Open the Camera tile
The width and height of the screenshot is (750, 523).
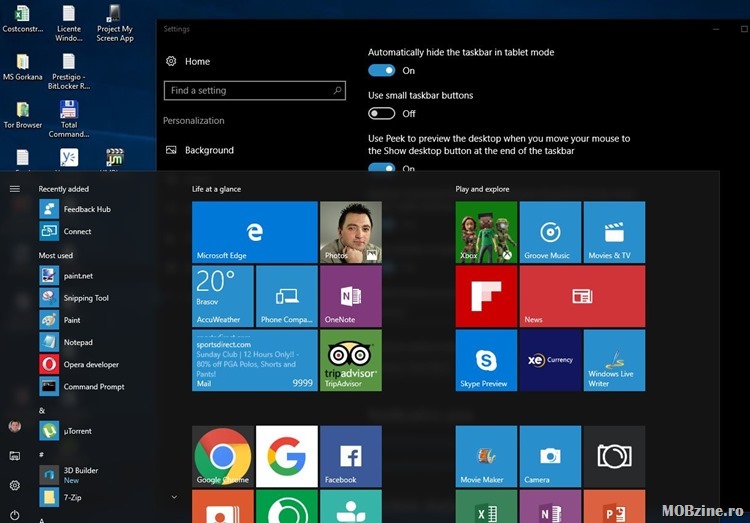coord(550,456)
